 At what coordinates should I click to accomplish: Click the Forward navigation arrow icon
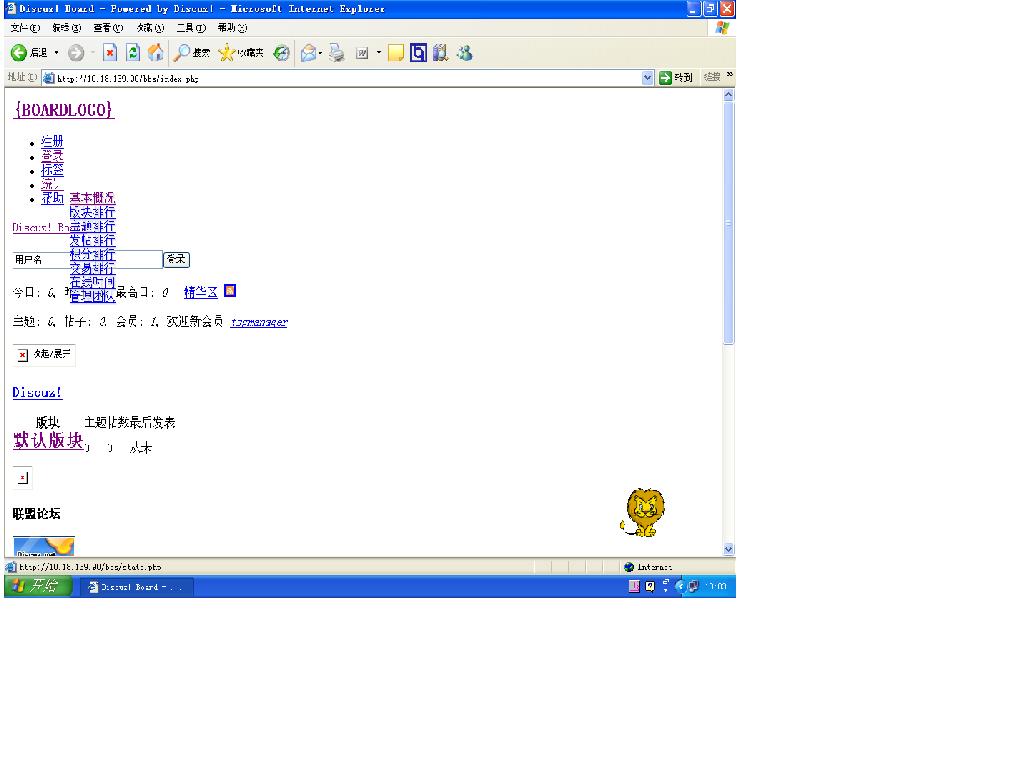[x=76, y=53]
